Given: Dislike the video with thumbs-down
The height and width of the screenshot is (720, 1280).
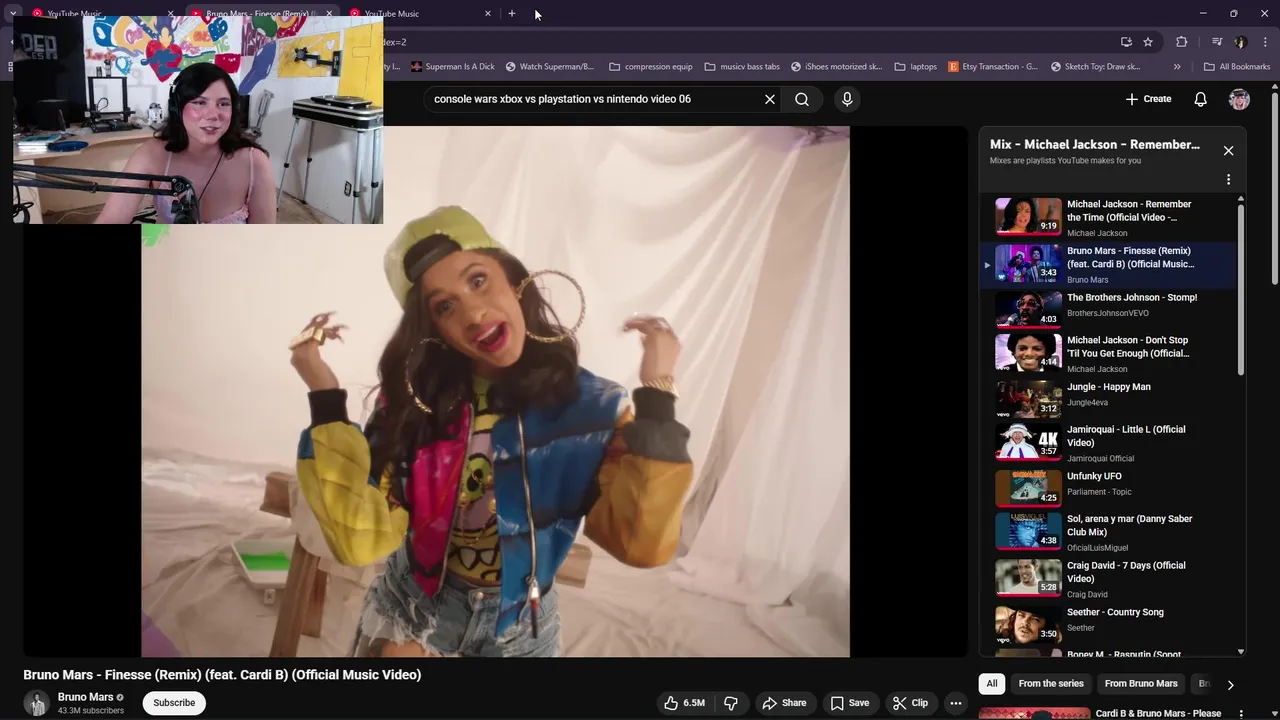Looking at the screenshot, I should tap(731, 703).
